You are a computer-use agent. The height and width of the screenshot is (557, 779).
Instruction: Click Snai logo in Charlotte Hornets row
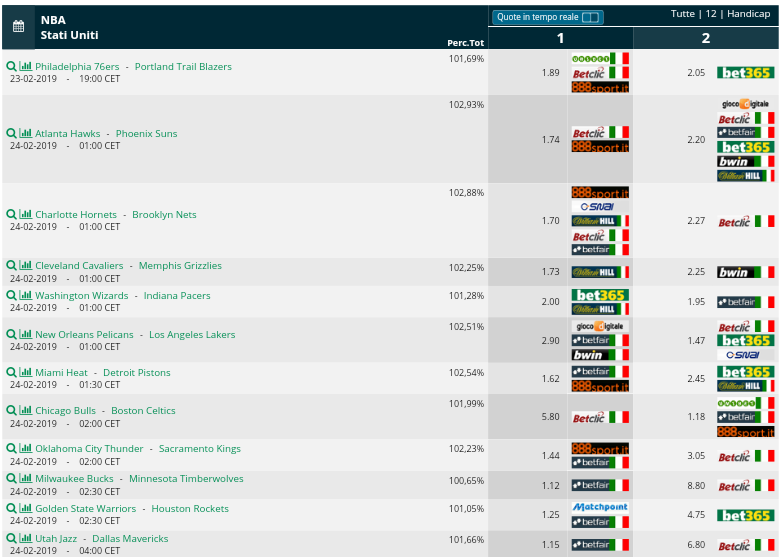point(600,207)
